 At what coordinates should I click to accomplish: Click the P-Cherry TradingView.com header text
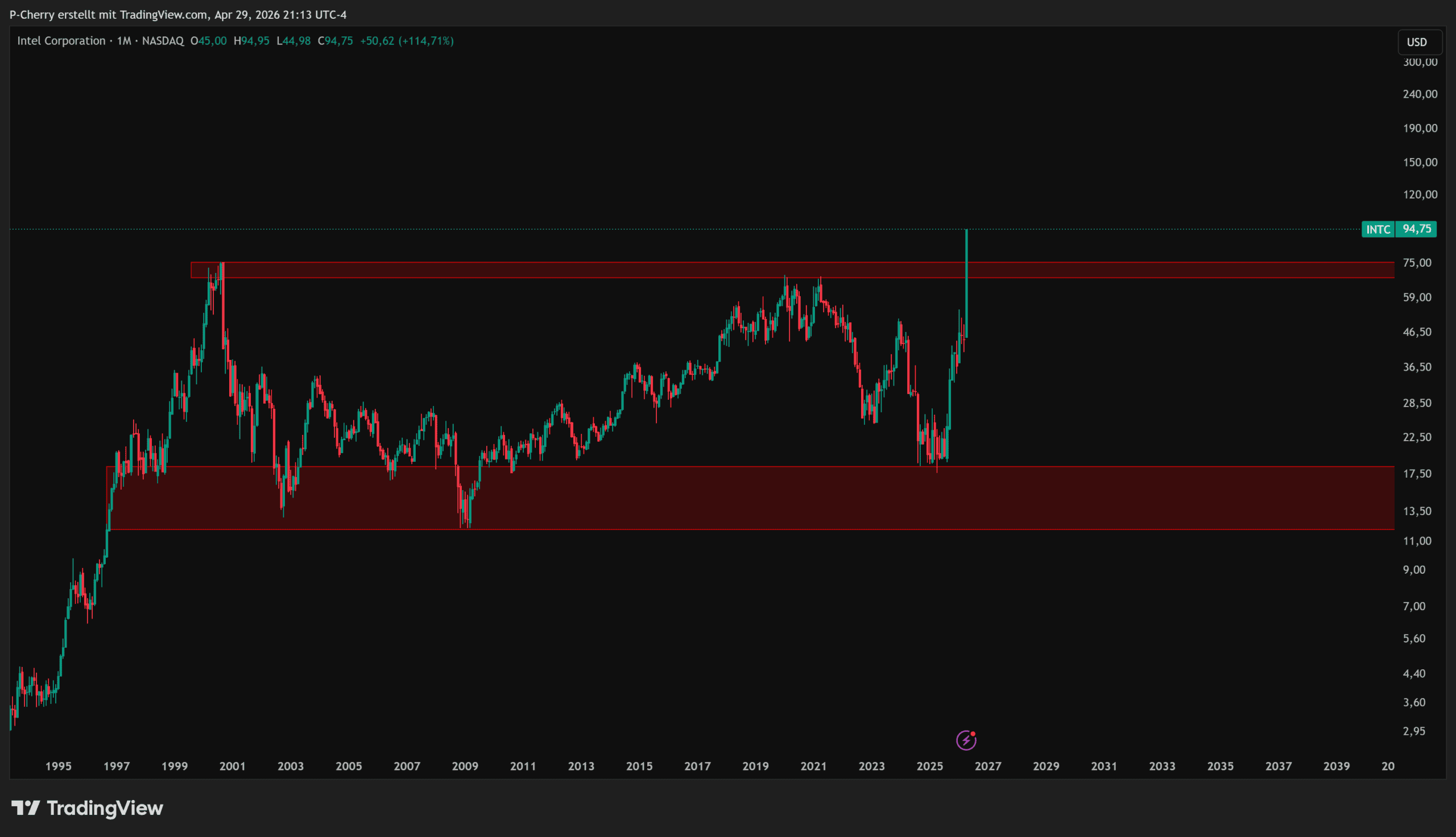pos(177,14)
